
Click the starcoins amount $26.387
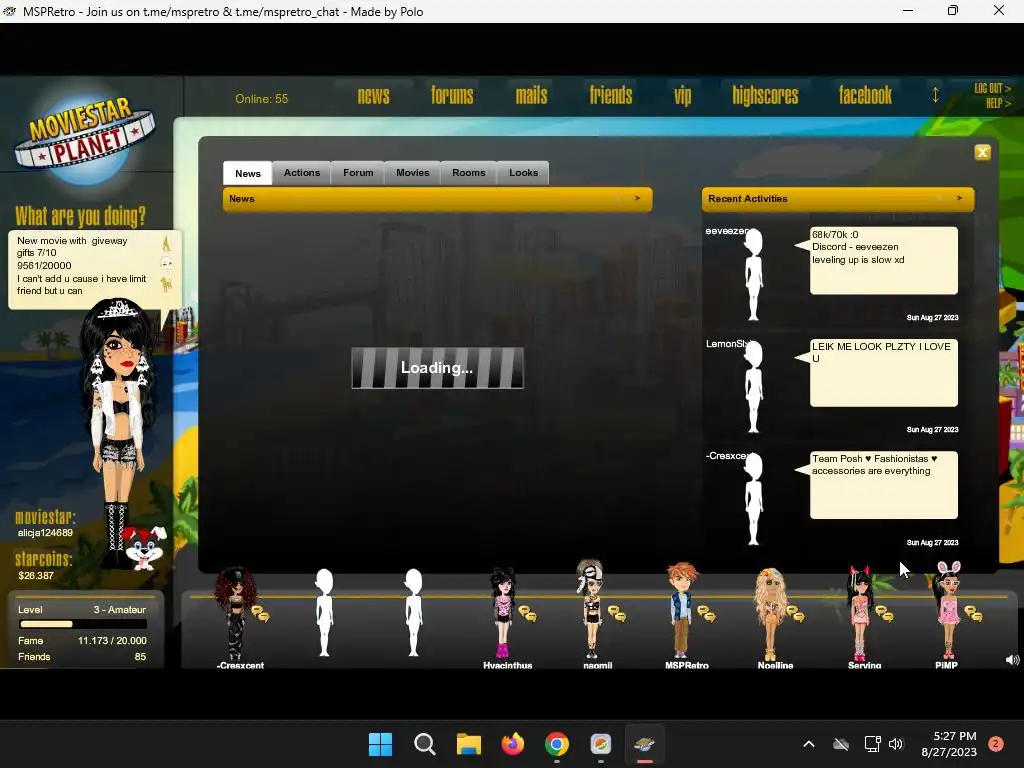(x=36, y=575)
